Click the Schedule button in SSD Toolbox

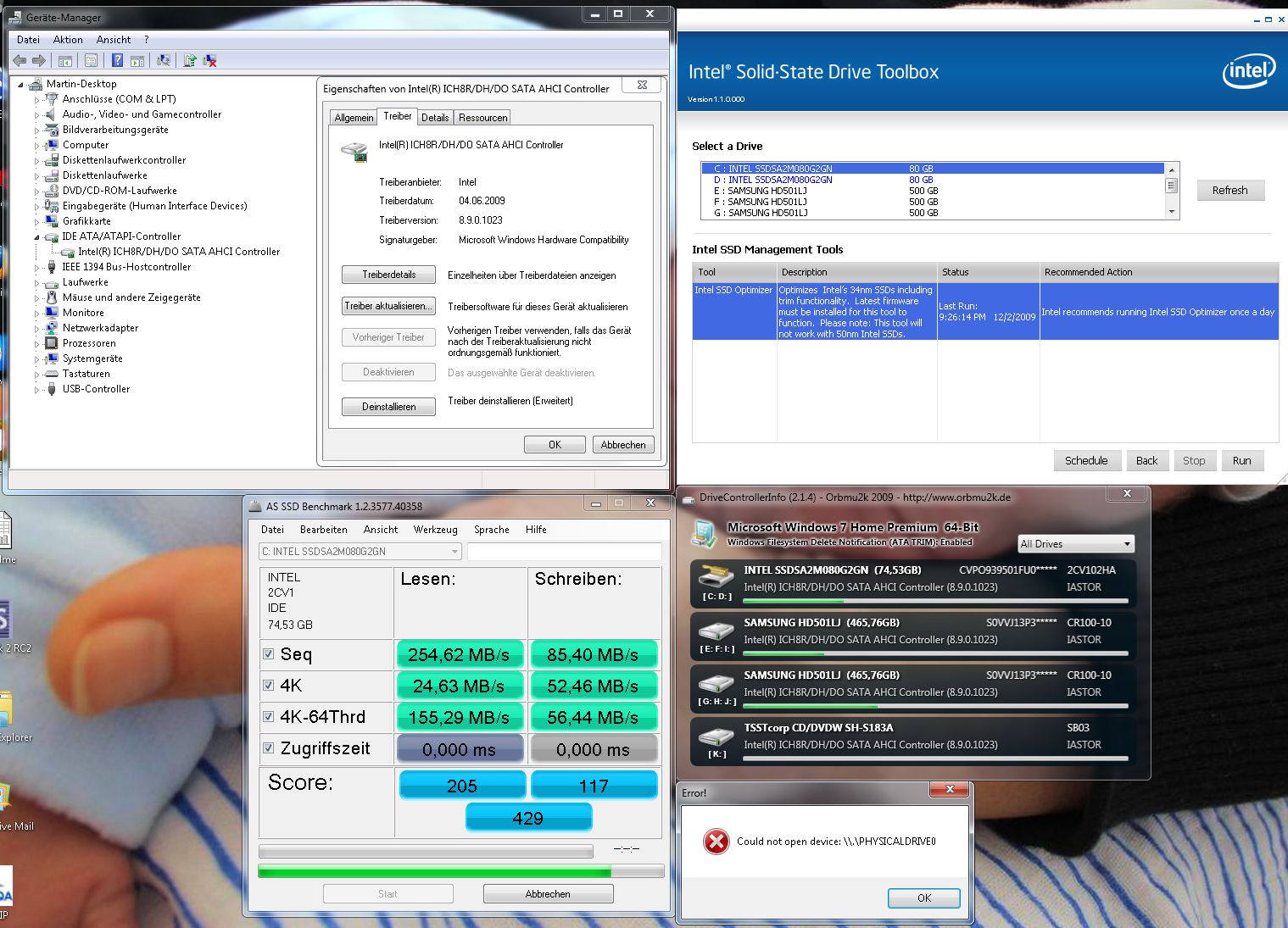click(1086, 460)
